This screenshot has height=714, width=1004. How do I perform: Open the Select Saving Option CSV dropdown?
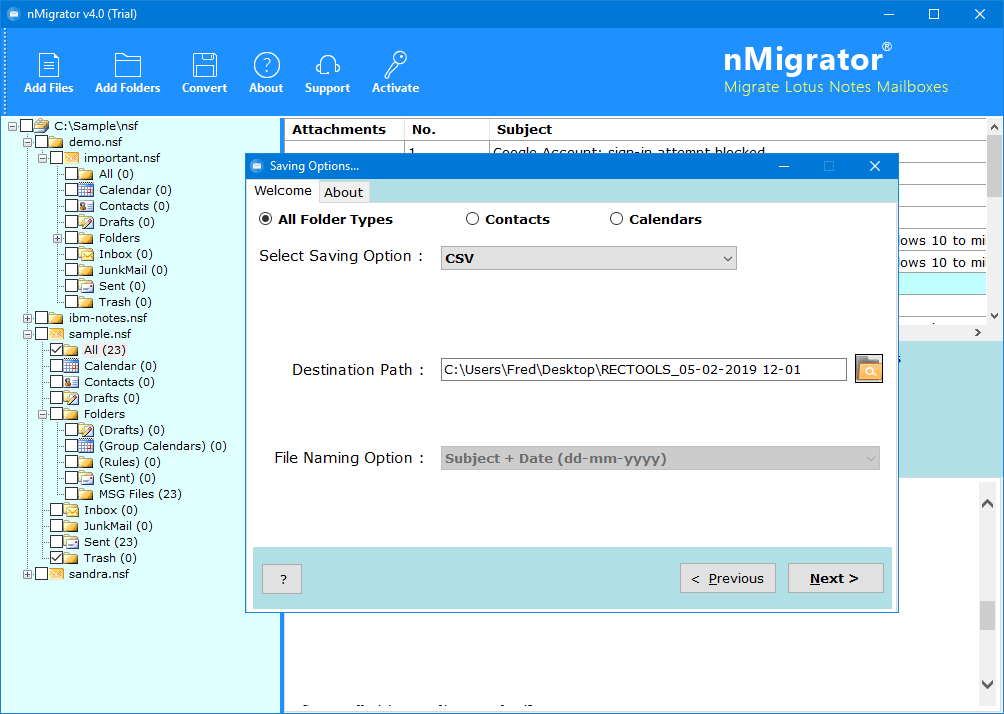point(588,258)
